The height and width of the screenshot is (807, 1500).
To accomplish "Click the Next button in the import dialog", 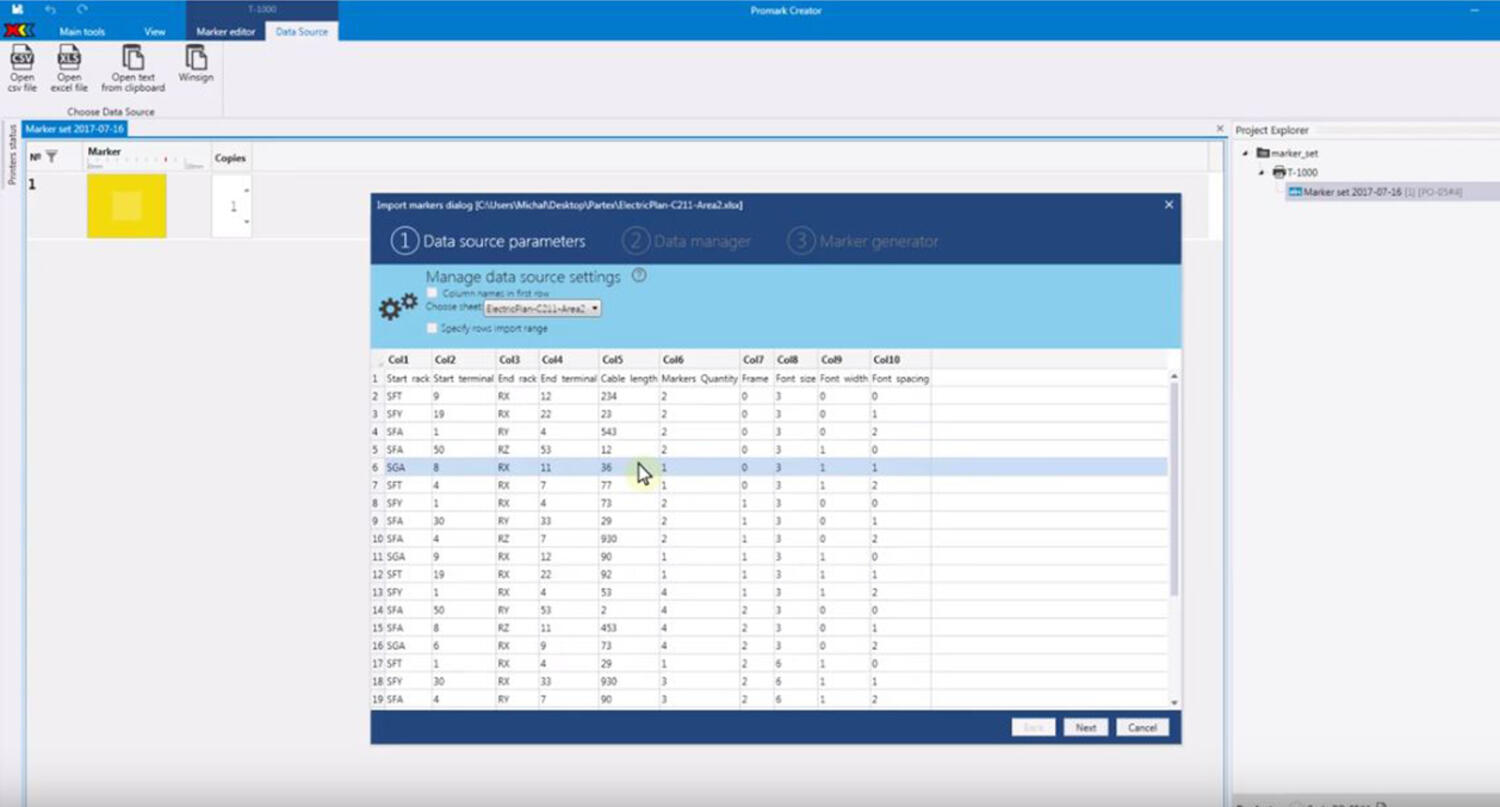I will (1085, 727).
